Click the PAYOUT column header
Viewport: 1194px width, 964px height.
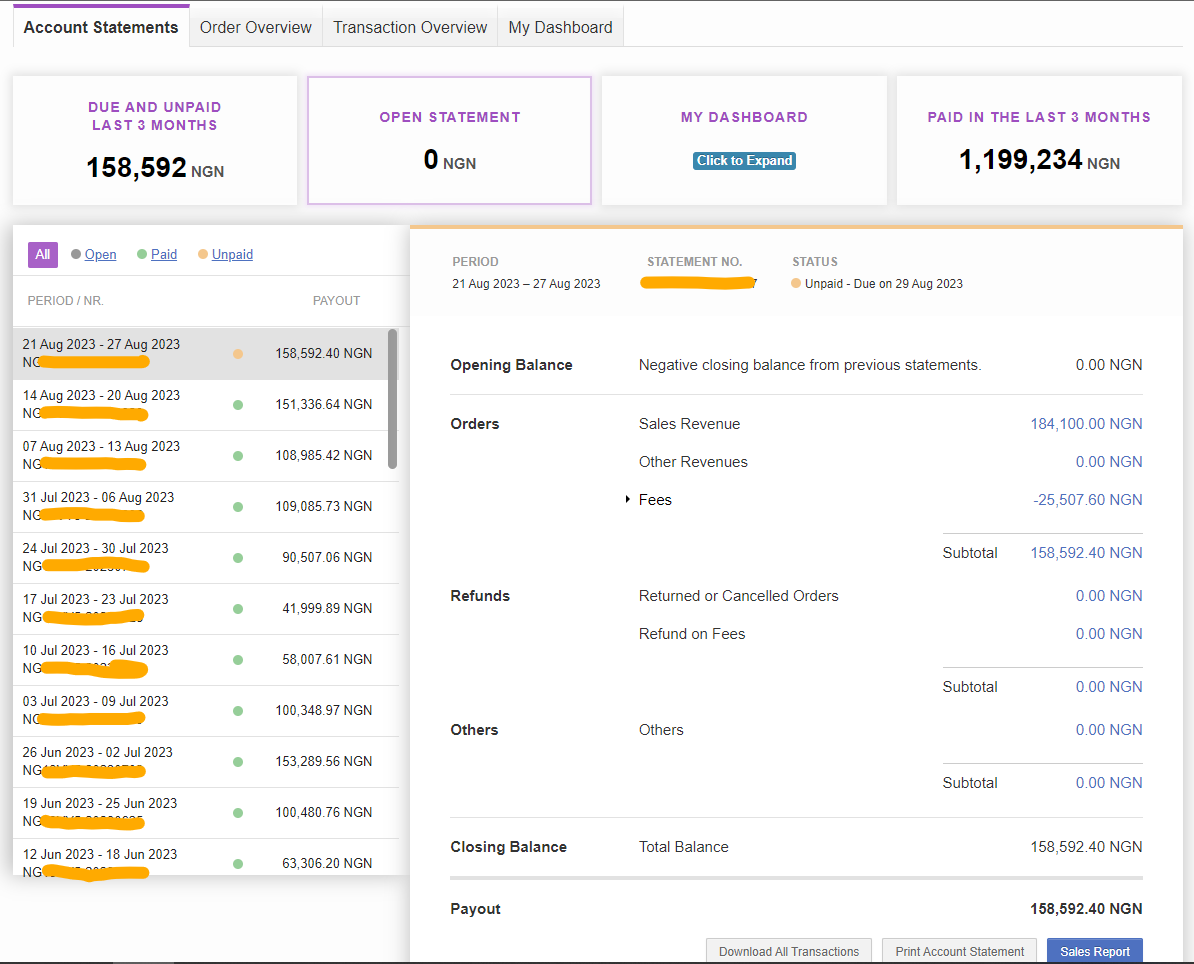(337, 301)
